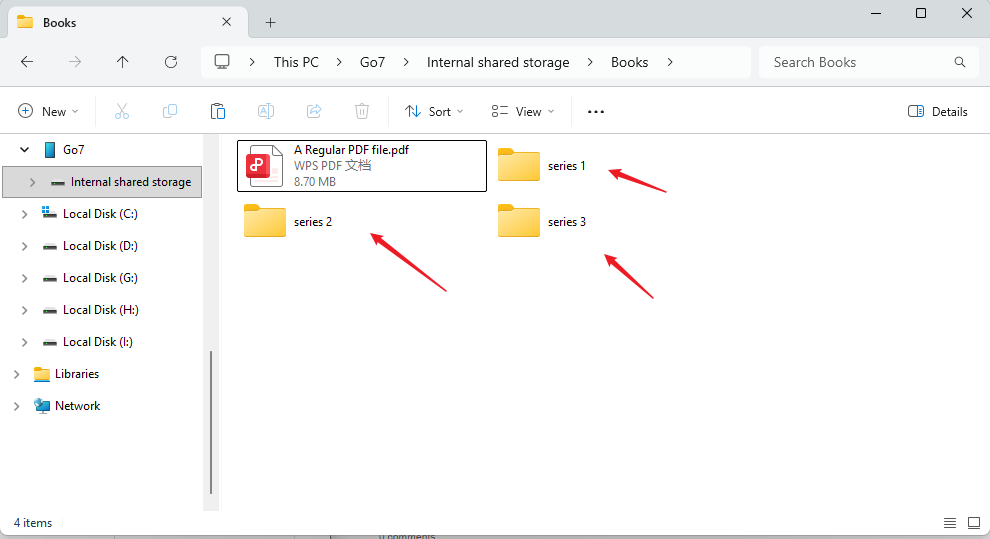Navigate back to previous folder
This screenshot has width=990, height=539.
pyautogui.click(x=27, y=62)
